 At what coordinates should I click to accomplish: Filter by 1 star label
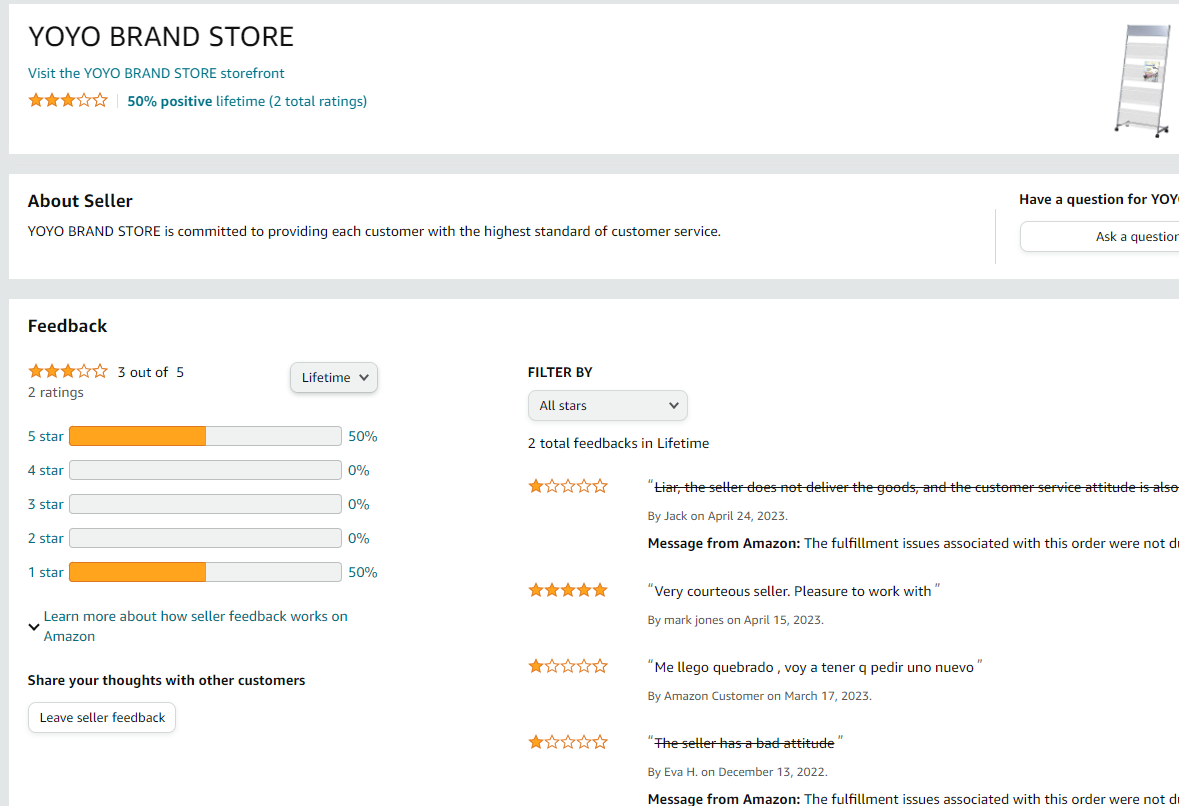[46, 573]
